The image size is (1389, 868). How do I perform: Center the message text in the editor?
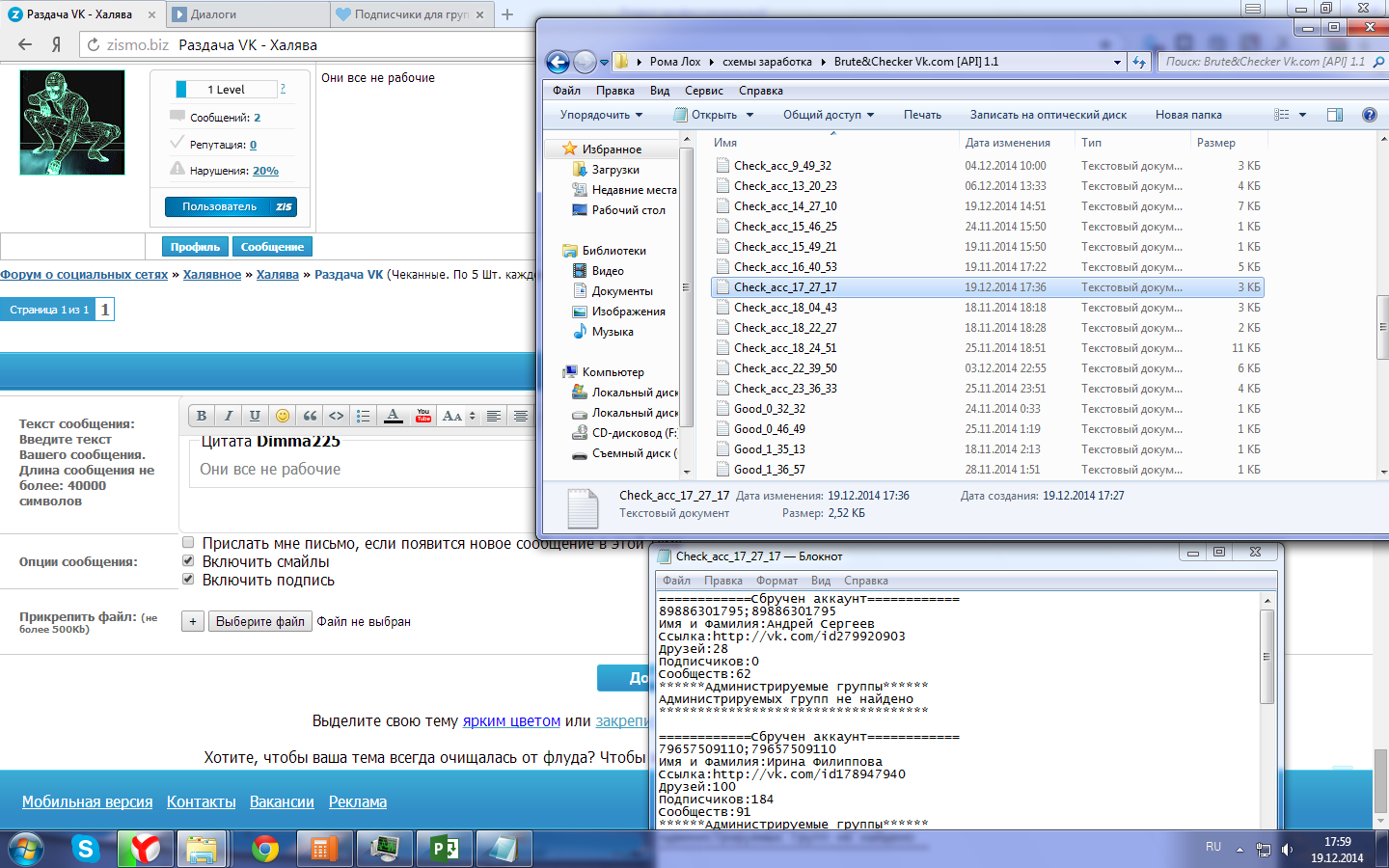click(521, 416)
